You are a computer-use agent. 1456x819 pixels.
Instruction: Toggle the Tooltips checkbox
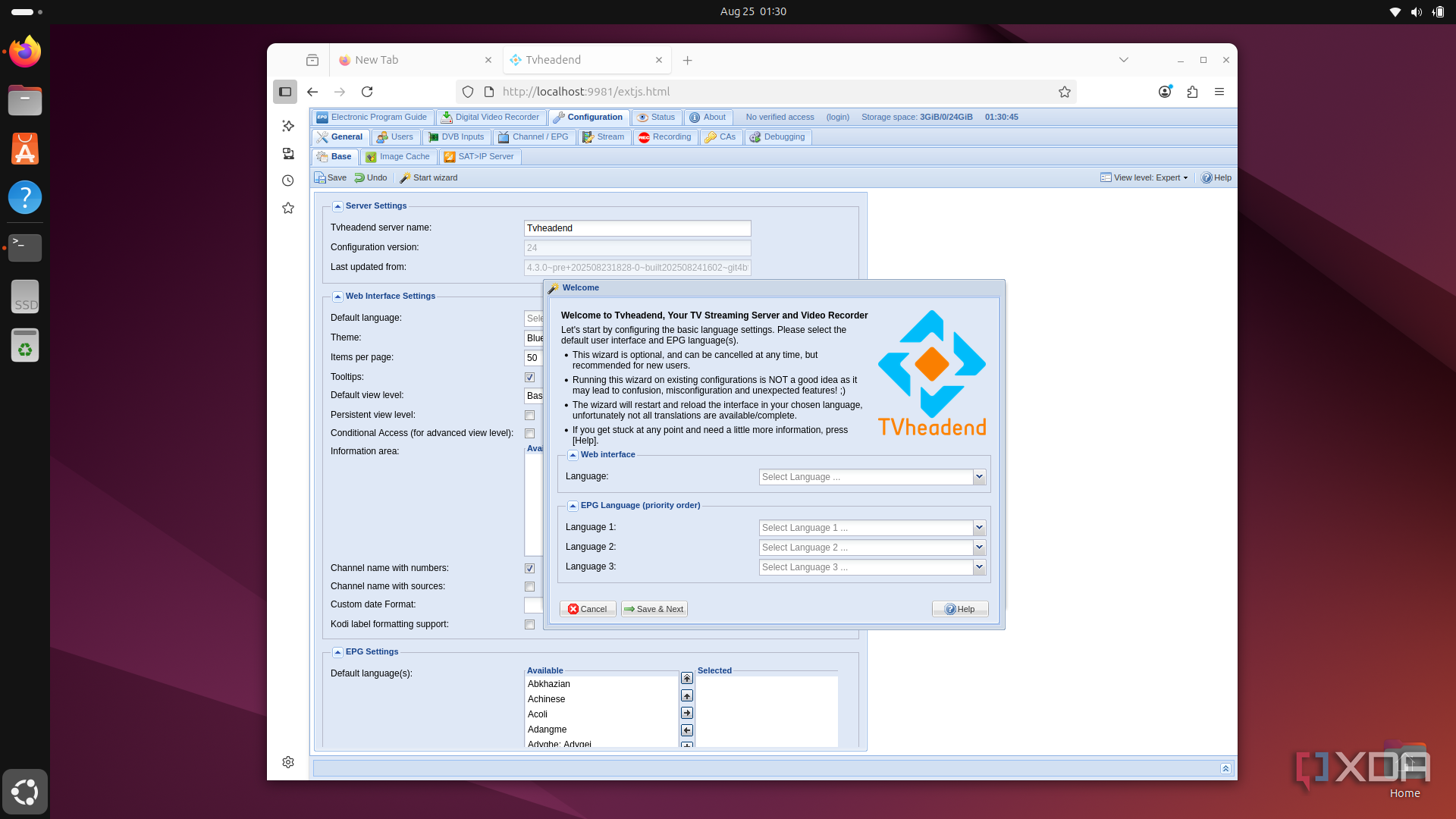pos(530,377)
